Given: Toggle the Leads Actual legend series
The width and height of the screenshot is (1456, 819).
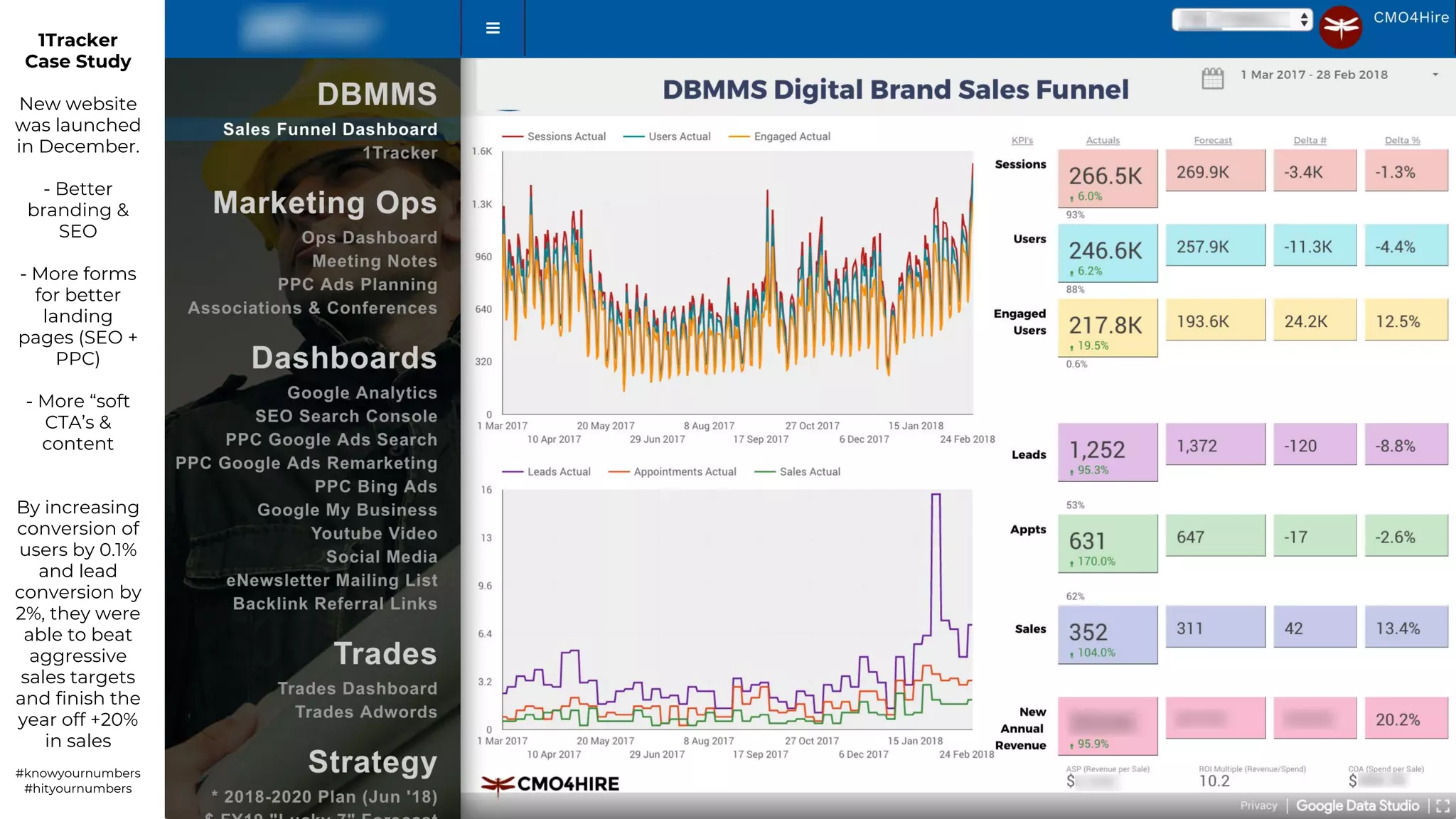Looking at the screenshot, I should 547,471.
